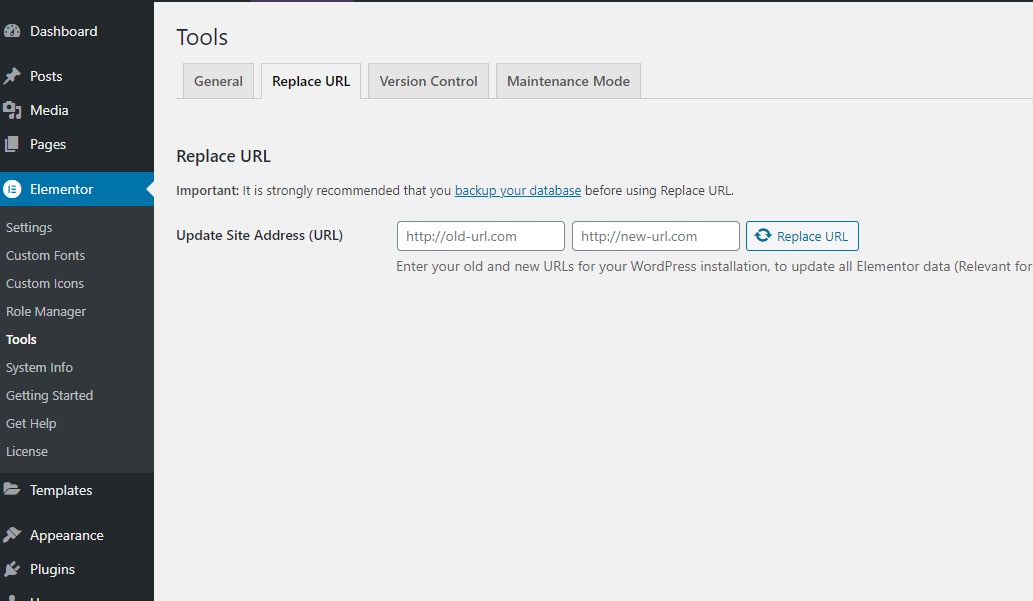The image size is (1033, 601).
Task: Select the Elementor menu item
Action: tap(76, 189)
